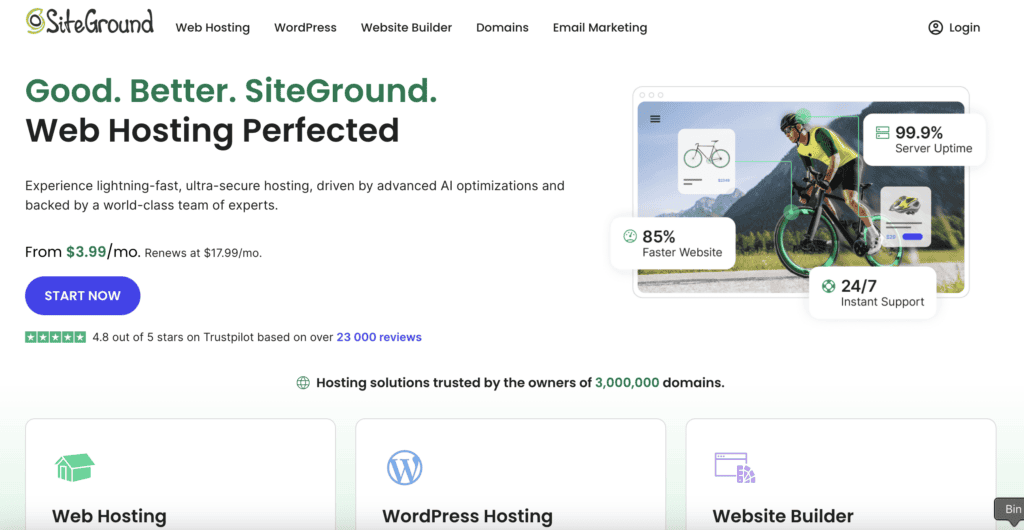
Task: Click the lifebuoy icon beside 24/7
Action: 828,286
